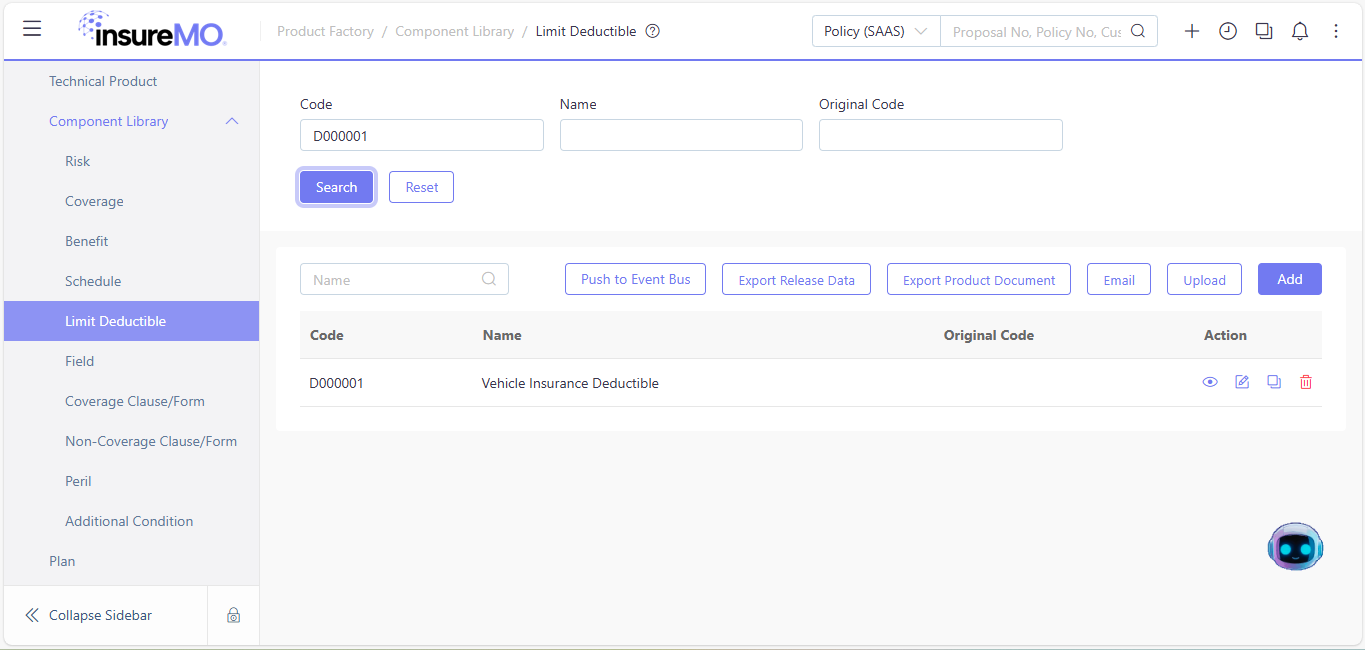Open the vertical three-dot more menu

[1336, 31]
